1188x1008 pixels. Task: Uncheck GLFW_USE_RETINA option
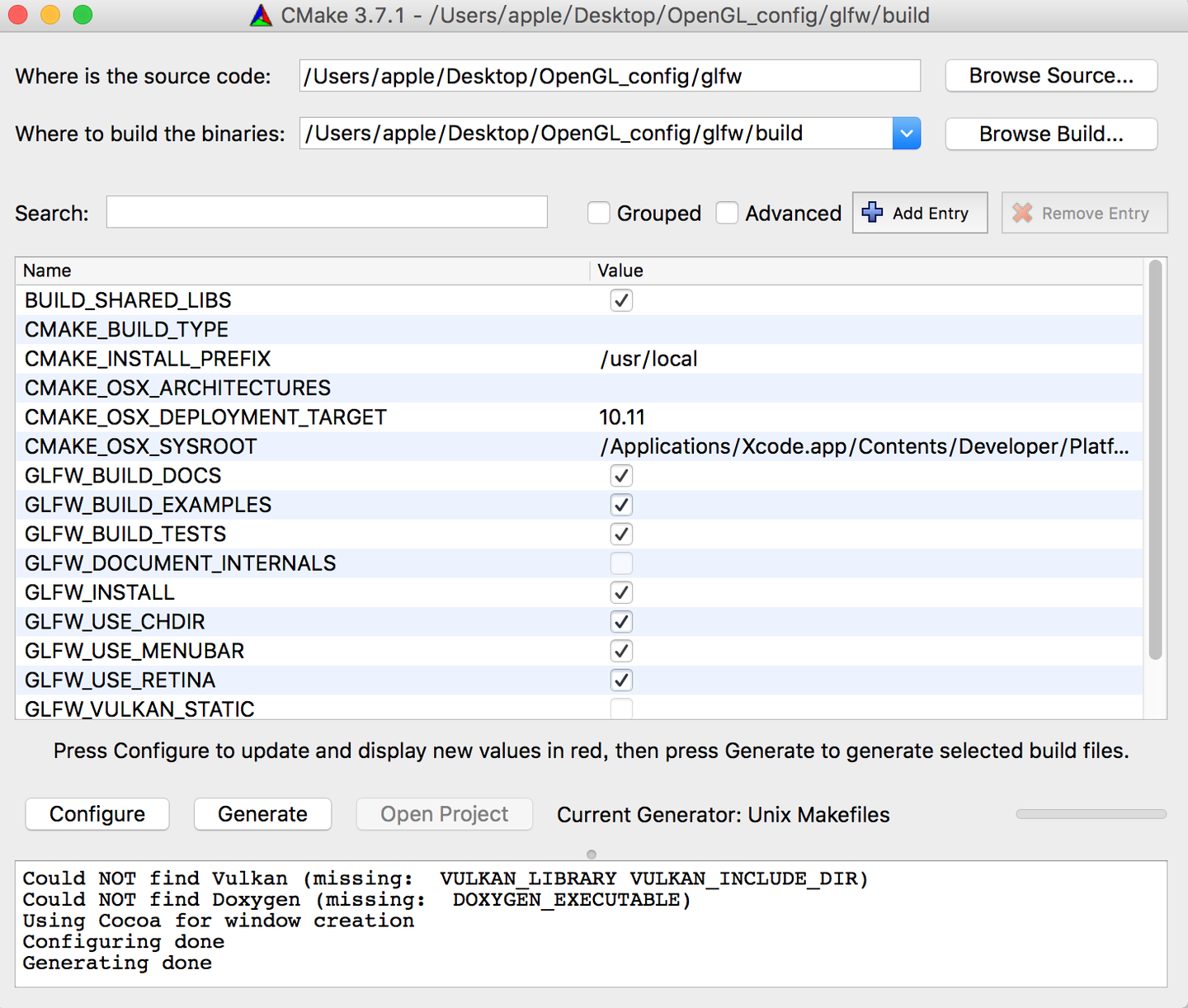[621, 681]
